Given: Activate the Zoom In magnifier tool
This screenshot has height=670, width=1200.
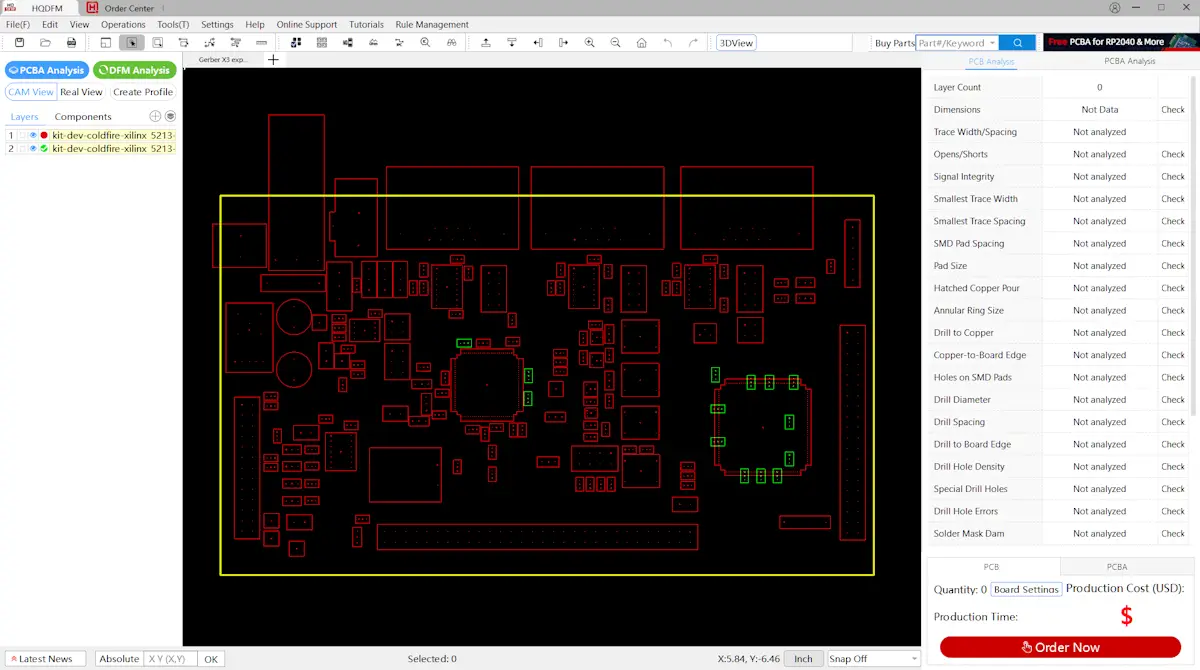Looking at the screenshot, I should coord(589,42).
